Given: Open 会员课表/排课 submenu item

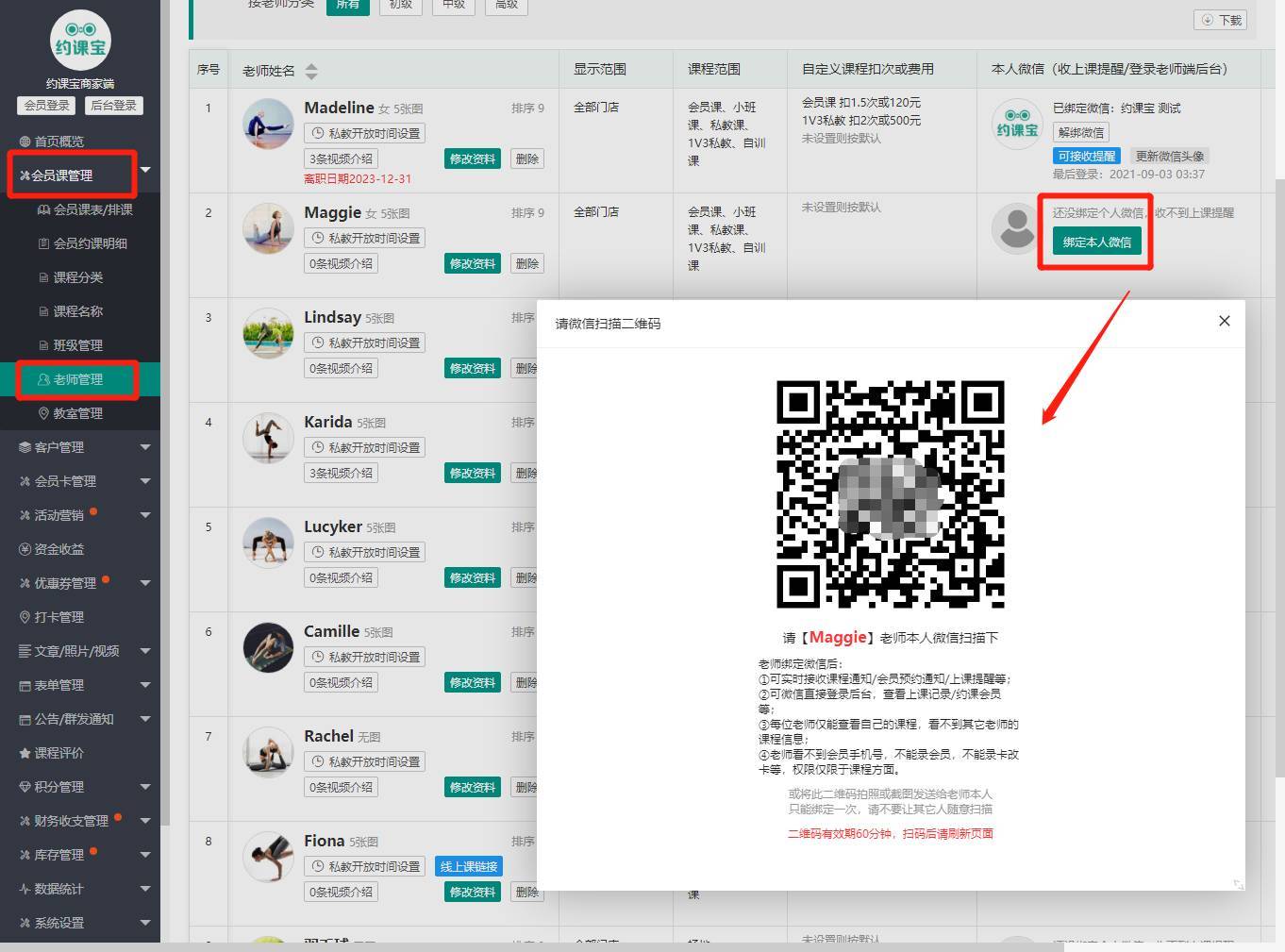Looking at the screenshot, I should point(85,209).
